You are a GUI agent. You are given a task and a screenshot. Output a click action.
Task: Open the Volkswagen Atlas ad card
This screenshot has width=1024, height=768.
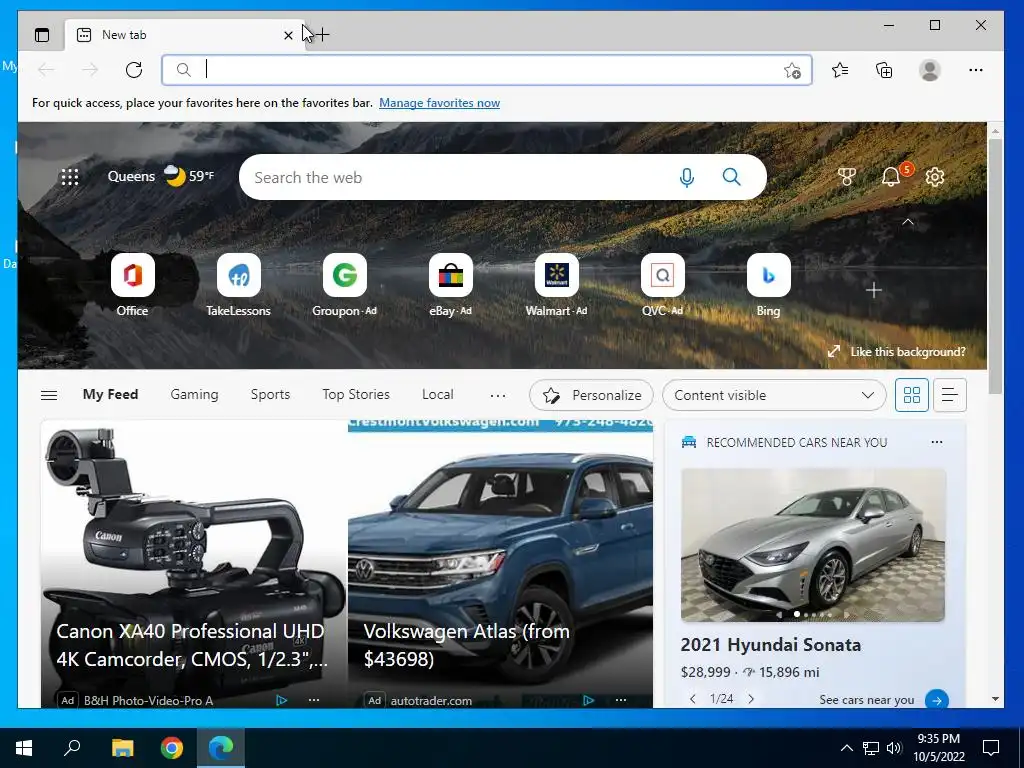500,564
